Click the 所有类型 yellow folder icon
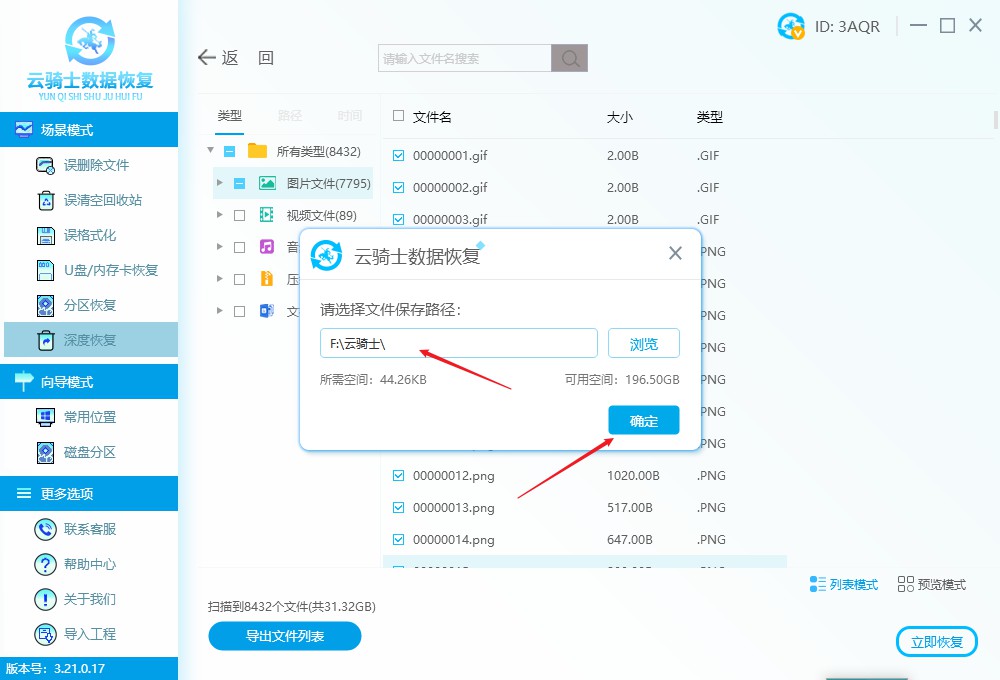The height and width of the screenshot is (680, 1000). tap(257, 151)
